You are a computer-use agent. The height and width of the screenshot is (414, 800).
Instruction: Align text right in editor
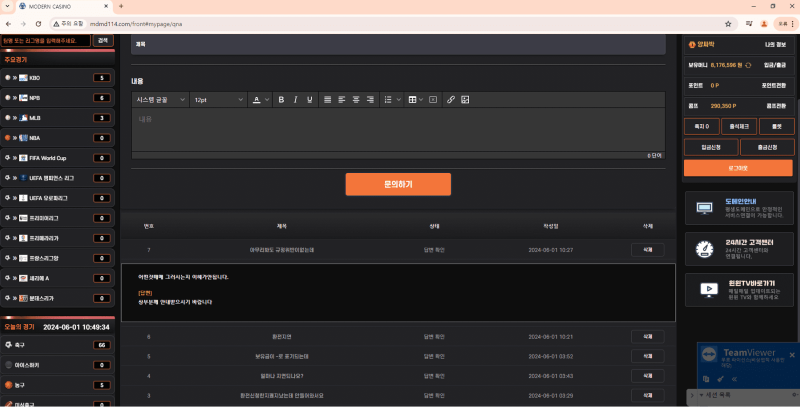pos(370,100)
